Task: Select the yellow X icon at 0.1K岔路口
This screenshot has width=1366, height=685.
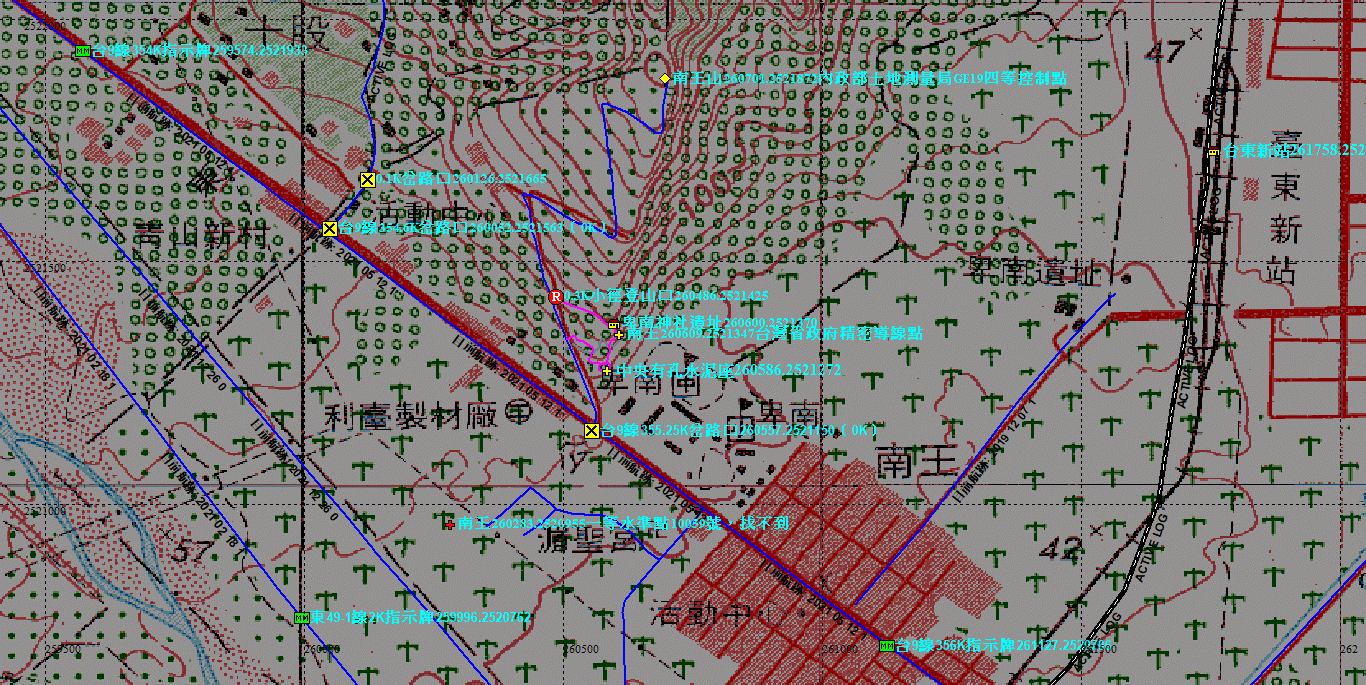Action: (367, 180)
